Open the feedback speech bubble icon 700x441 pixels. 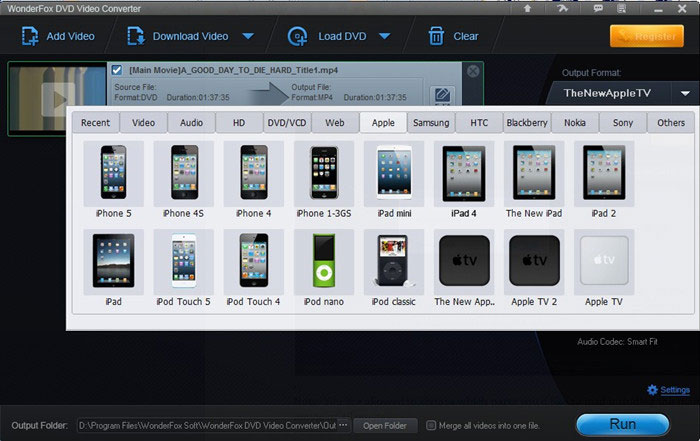tap(598, 8)
